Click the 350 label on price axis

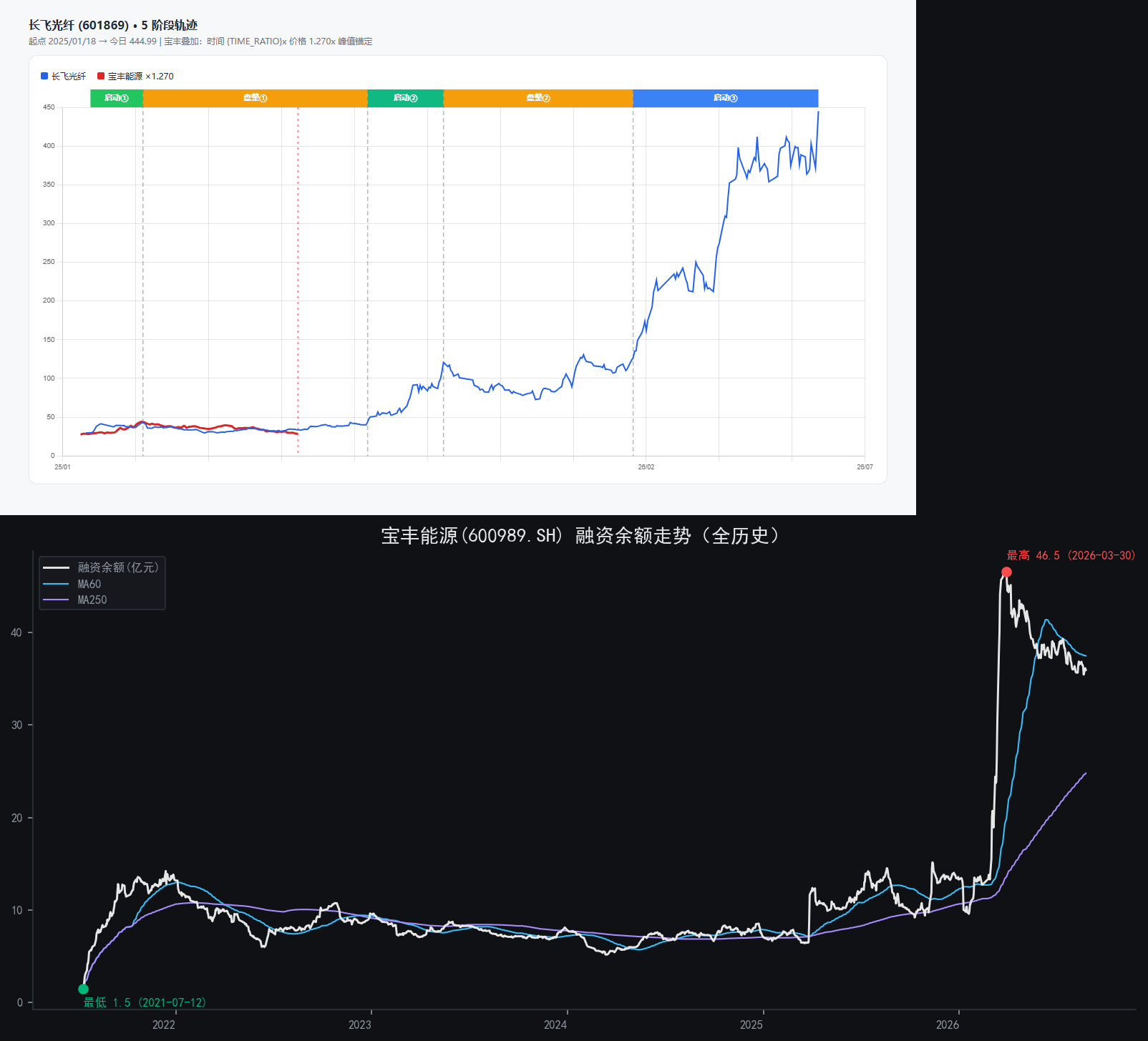[x=49, y=185]
